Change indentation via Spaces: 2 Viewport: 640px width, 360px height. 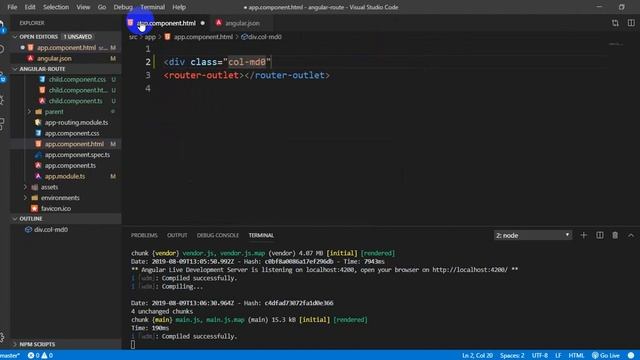tap(512, 356)
